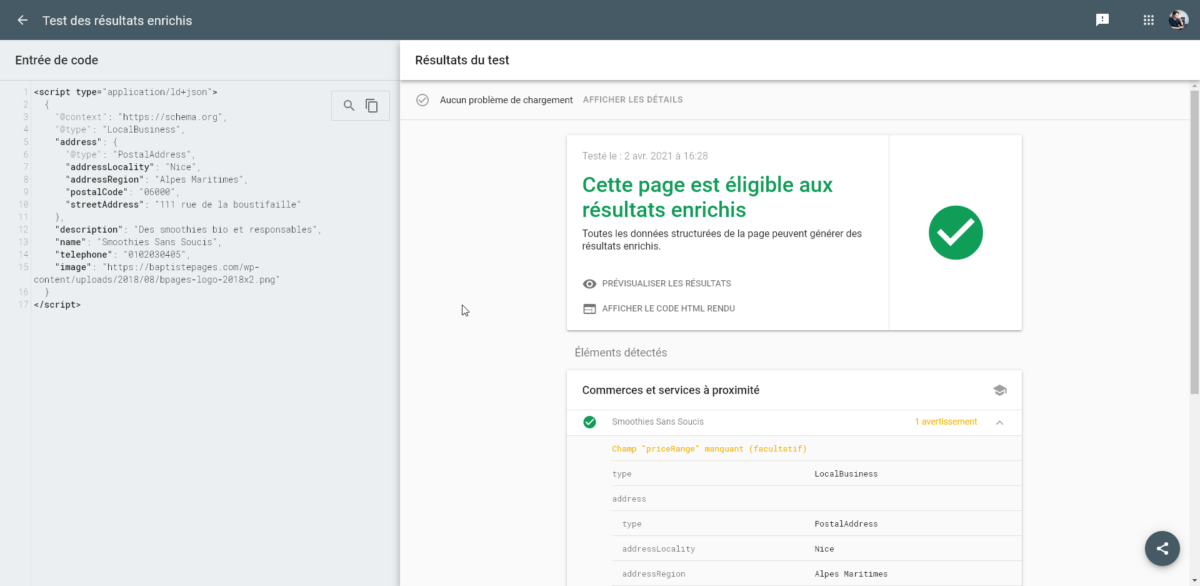Click the back arrow in the header
This screenshot has width=1200, height=586.
tap(22, 20)
